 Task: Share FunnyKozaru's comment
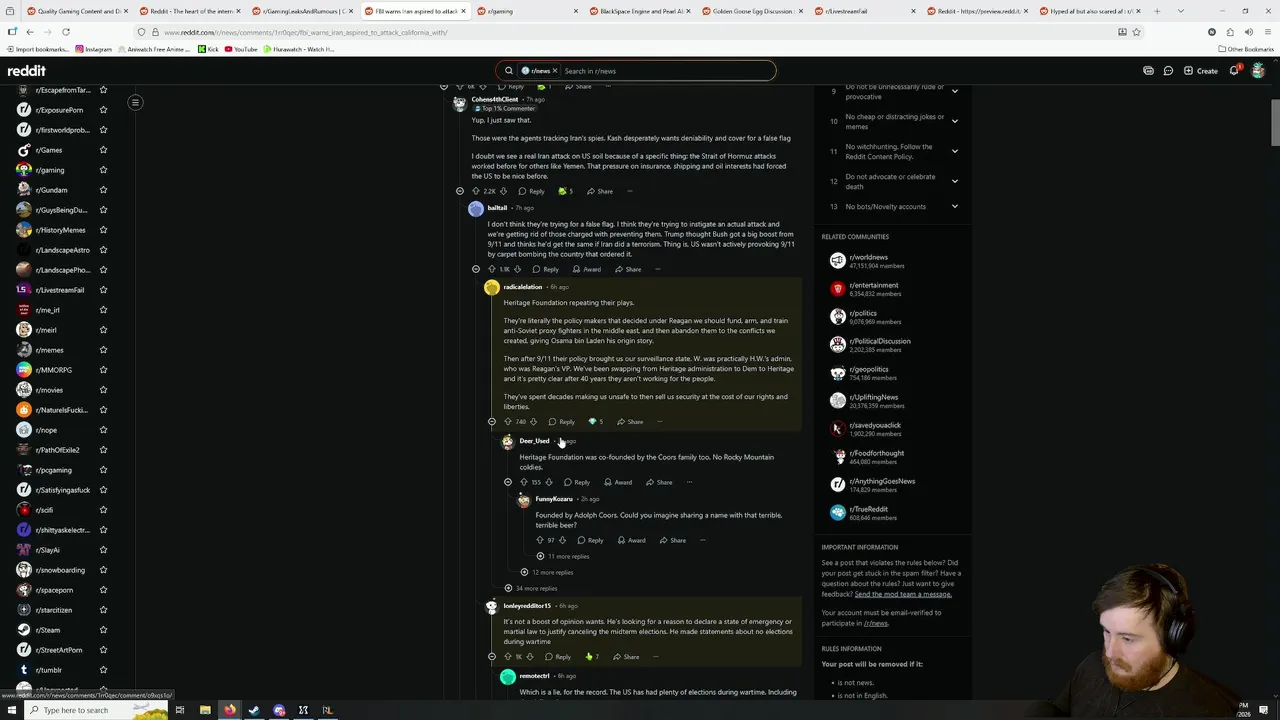pyautogui.click(x=672, y=540)
